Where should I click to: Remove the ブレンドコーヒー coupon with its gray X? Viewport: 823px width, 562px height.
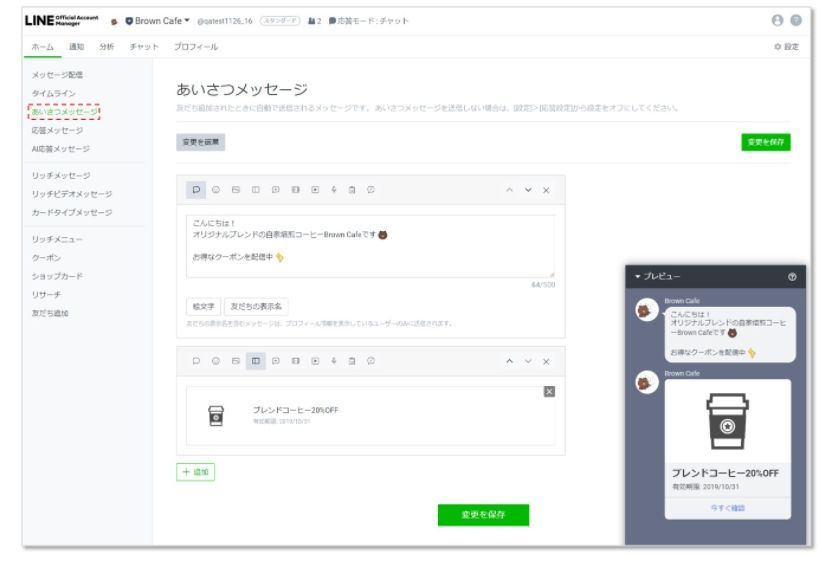click(x=549, y=391)
